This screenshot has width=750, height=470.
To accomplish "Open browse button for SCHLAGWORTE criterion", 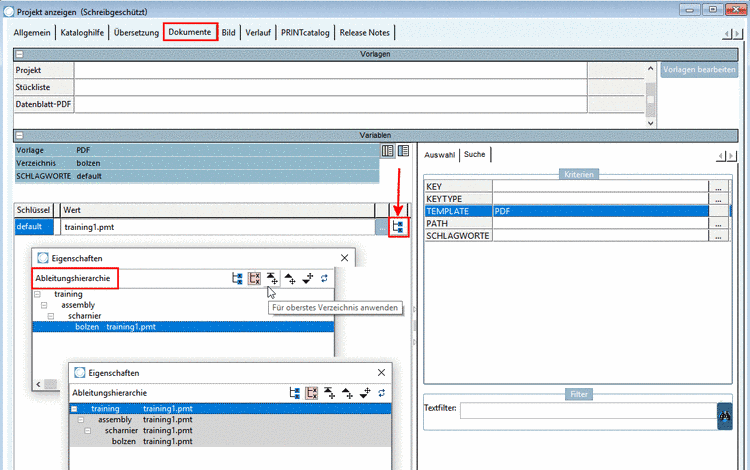I will click(718, 236).
